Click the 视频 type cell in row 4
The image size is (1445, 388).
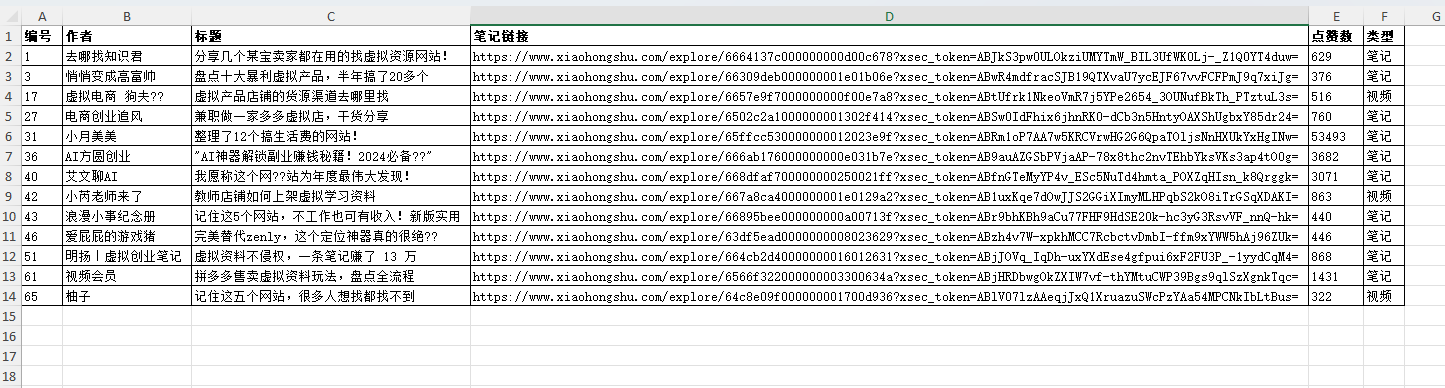pyautogui.click(x=1384, y=96)
